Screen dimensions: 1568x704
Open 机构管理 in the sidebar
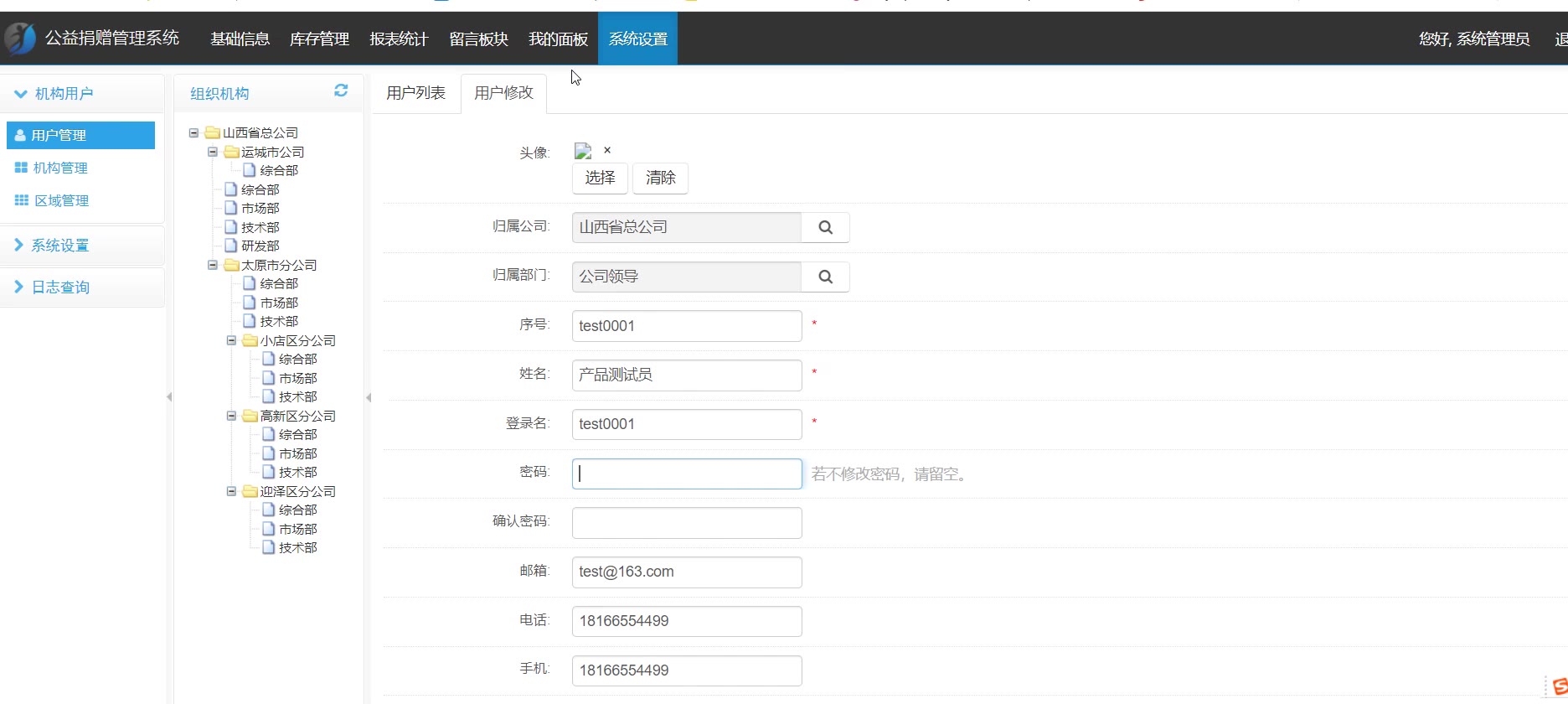(59, 168)
